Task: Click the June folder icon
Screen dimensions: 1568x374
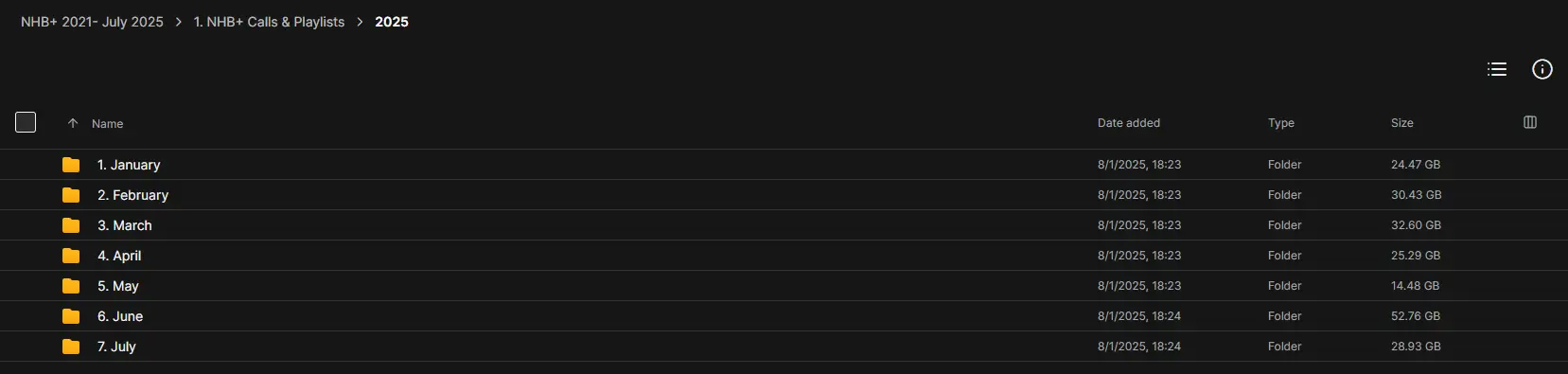Action: pyautogui.click(x=71, y=316)
